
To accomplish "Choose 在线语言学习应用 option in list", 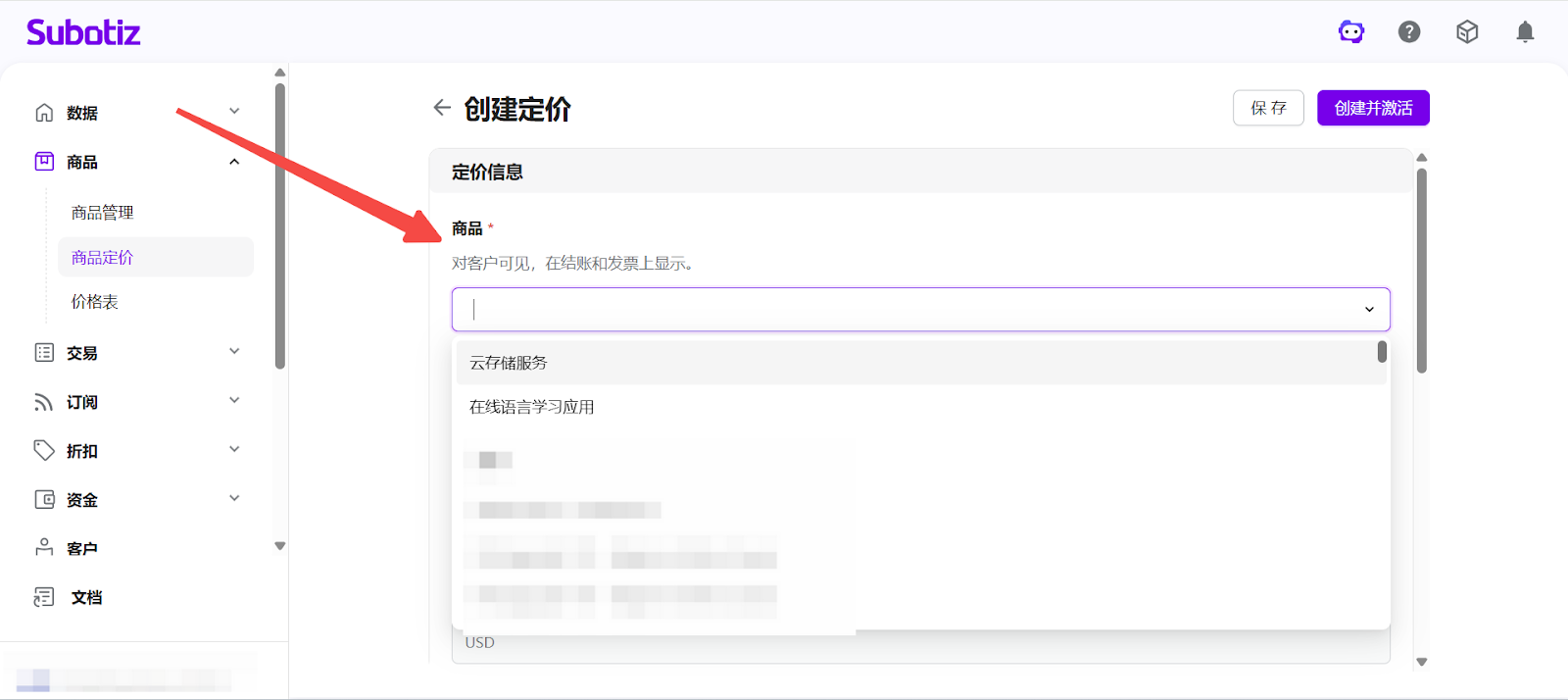I will click(x=532, y=407).
